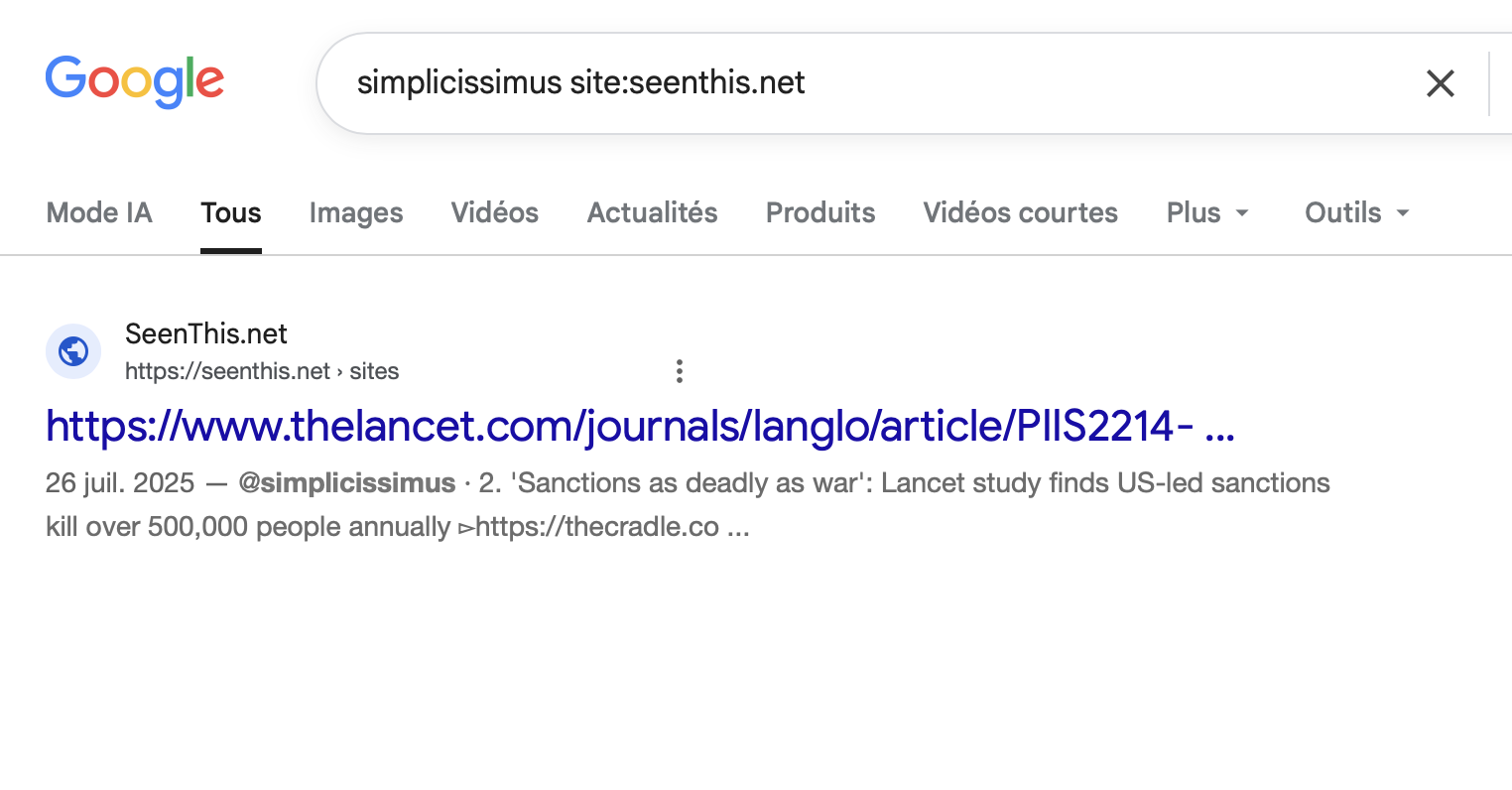Screen dimensions: 1512x790
Task: Switch to the Images tab
Action: click(356, 212)
